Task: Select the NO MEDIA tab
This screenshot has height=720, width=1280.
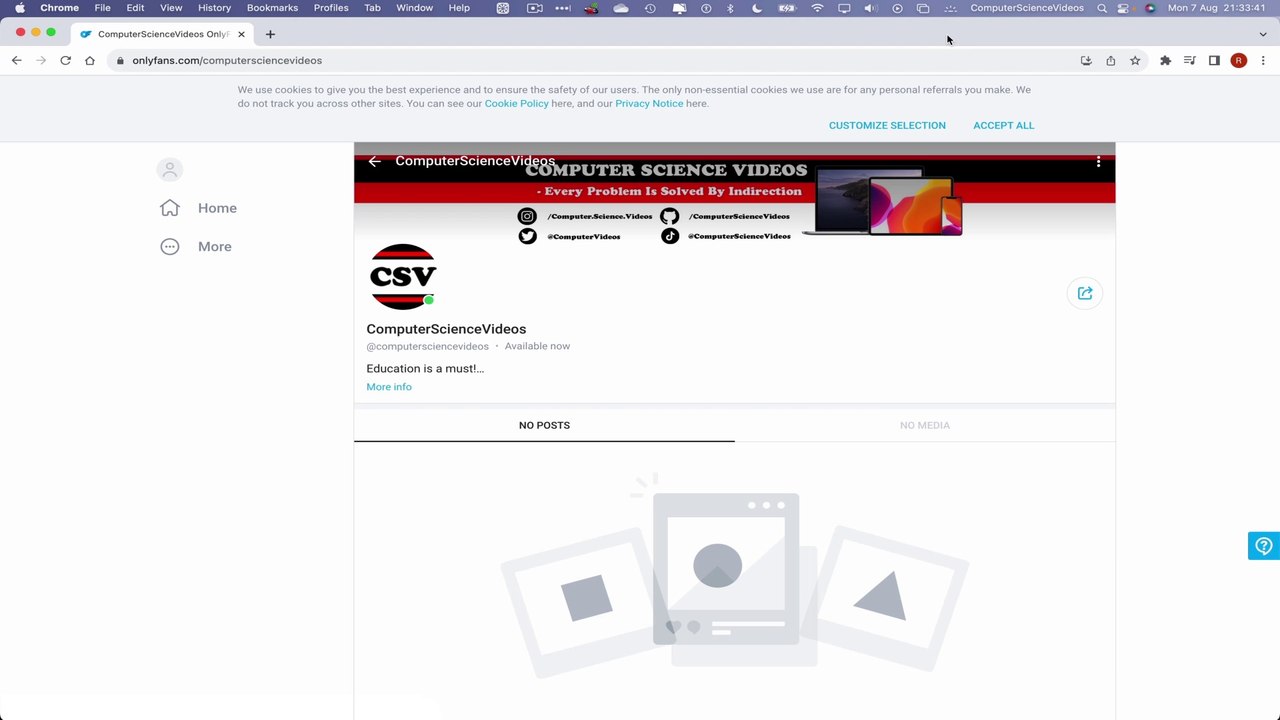Action: click(925, 425)
